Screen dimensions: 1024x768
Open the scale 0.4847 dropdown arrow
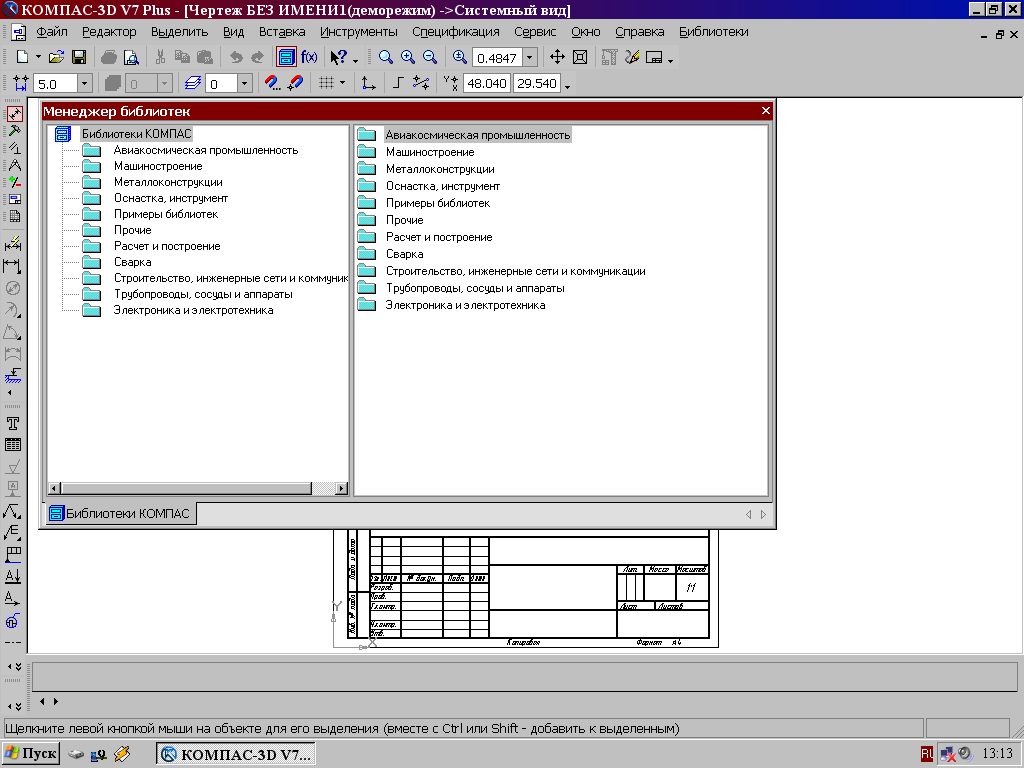[x=530, y=58]
